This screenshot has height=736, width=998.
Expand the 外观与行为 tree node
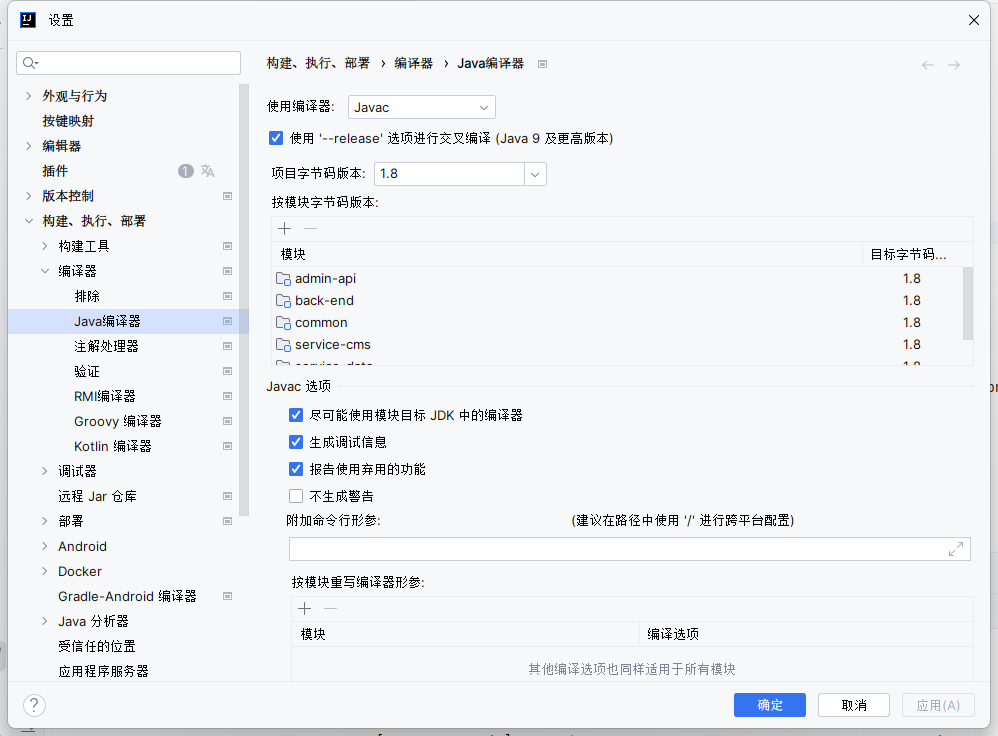tap(28, 96)
